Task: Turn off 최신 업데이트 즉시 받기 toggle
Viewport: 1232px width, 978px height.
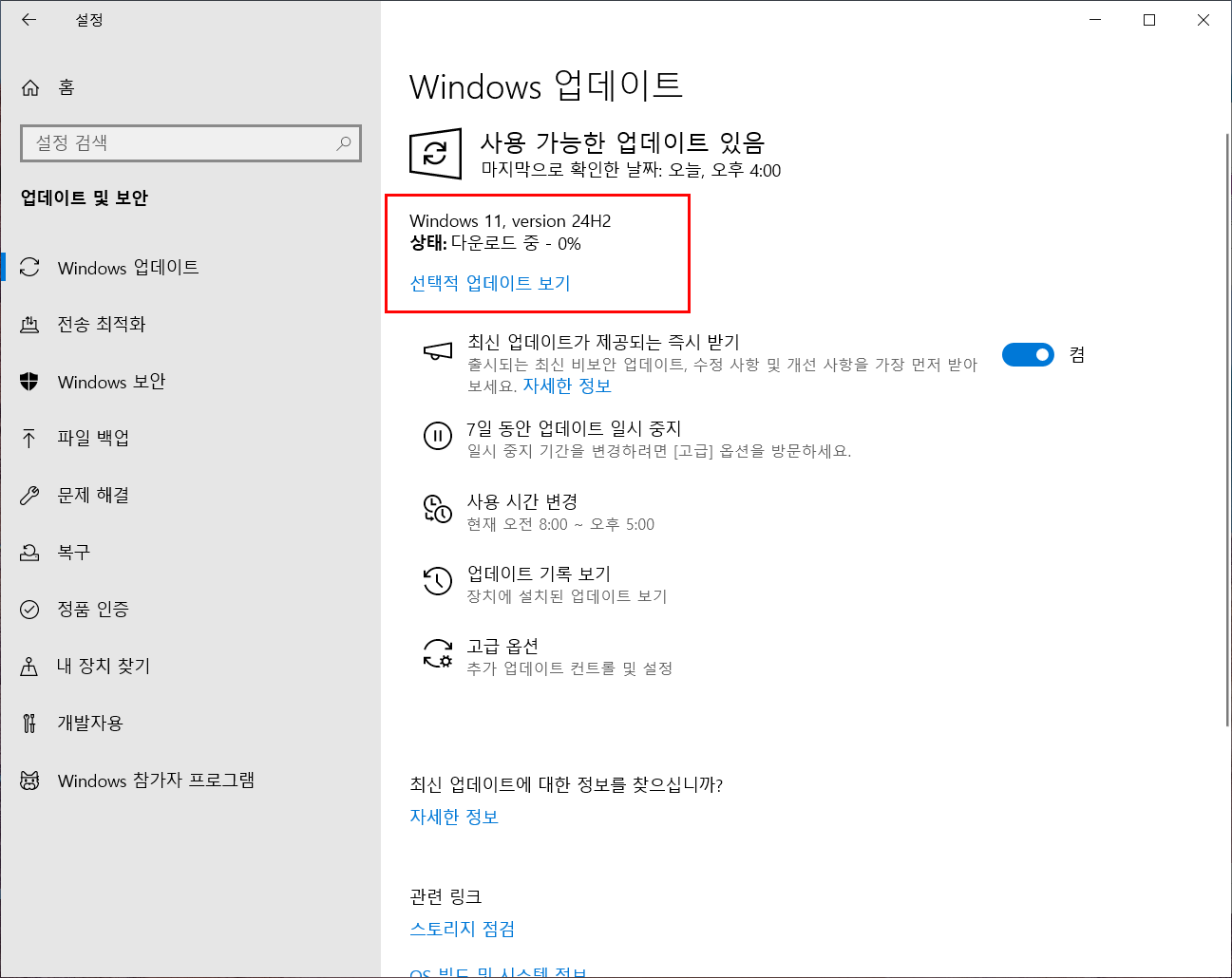Action: point(1028,354)
